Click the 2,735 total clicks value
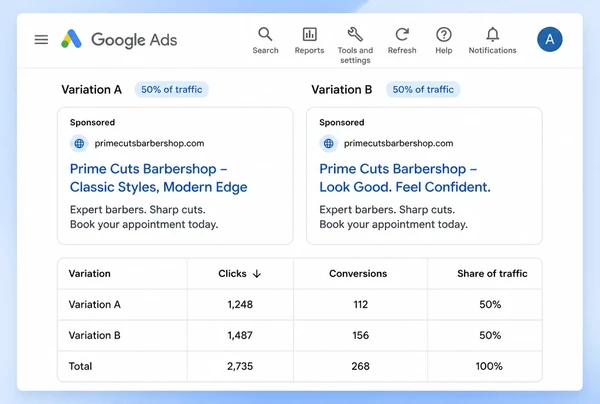600x404 pixels. (x=240, y=366)
